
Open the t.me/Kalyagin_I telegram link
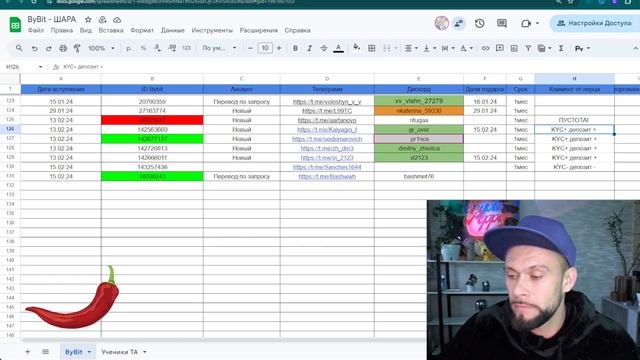pos(327,129)
